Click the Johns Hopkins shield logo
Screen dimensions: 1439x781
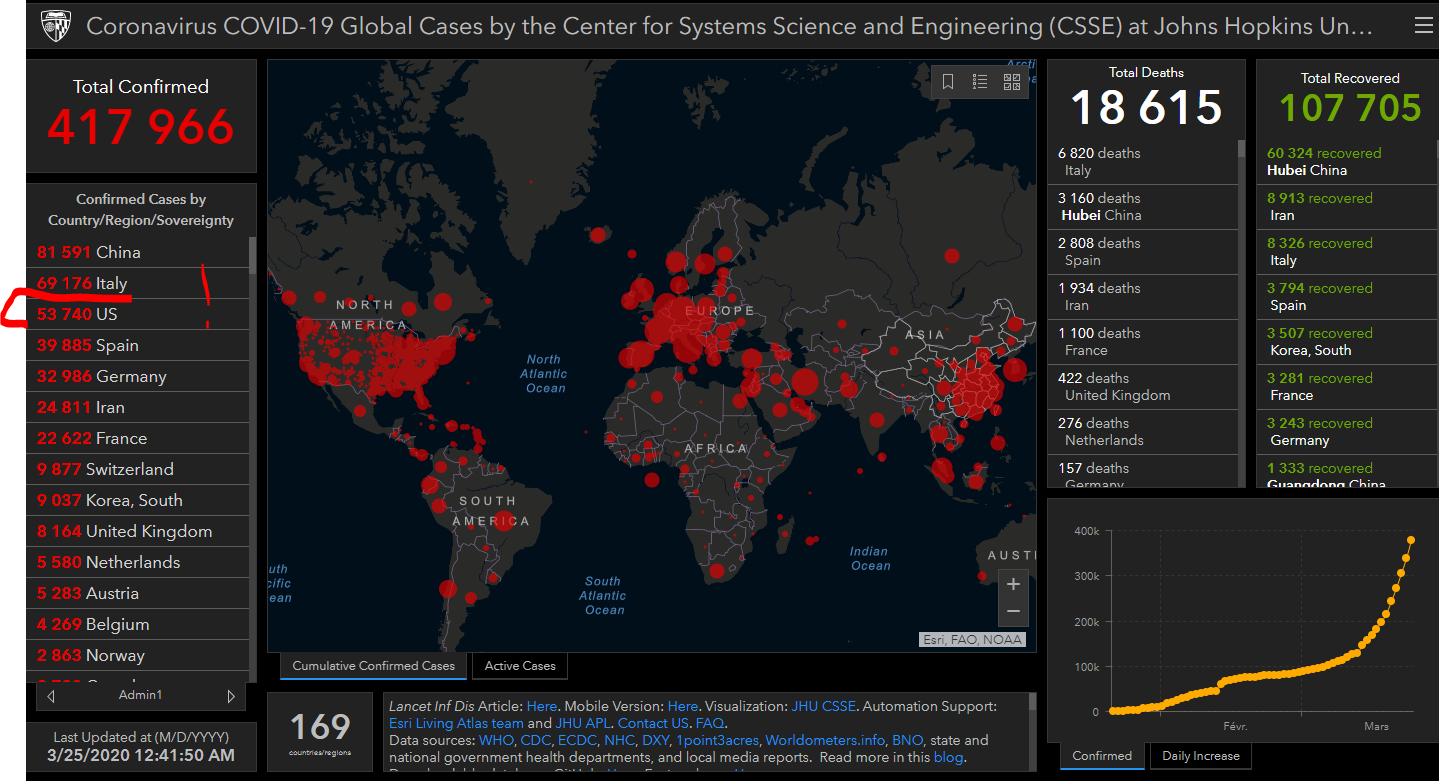[55, 27]
